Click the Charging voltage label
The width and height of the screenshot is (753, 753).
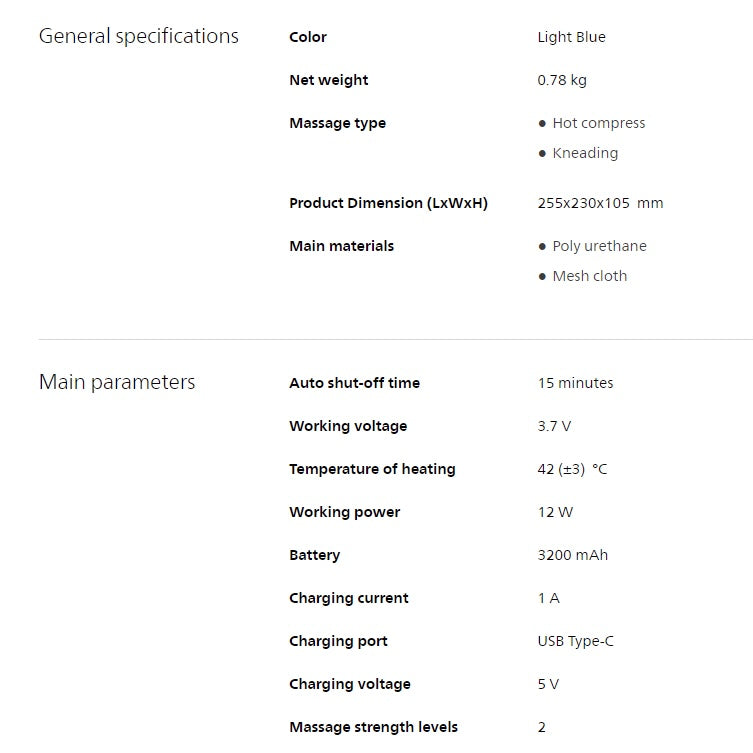click(349, 684)
